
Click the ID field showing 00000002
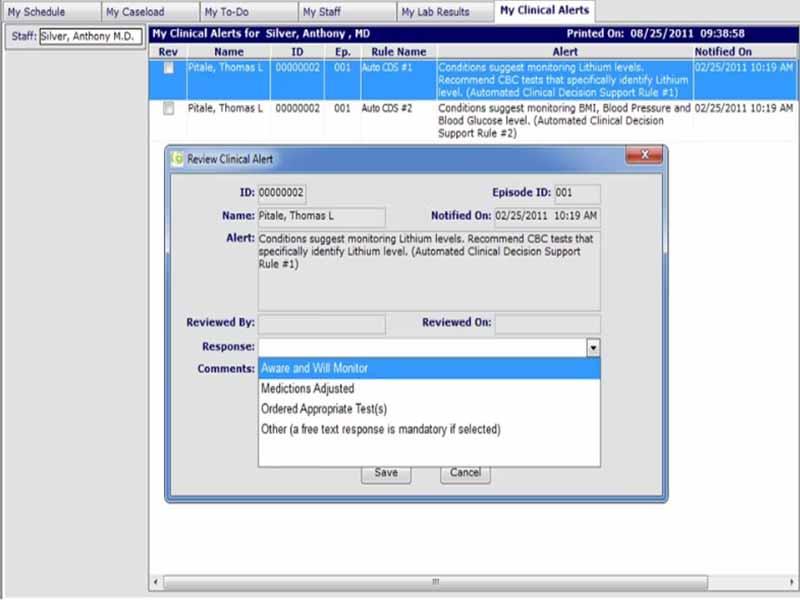pos(282,193)
